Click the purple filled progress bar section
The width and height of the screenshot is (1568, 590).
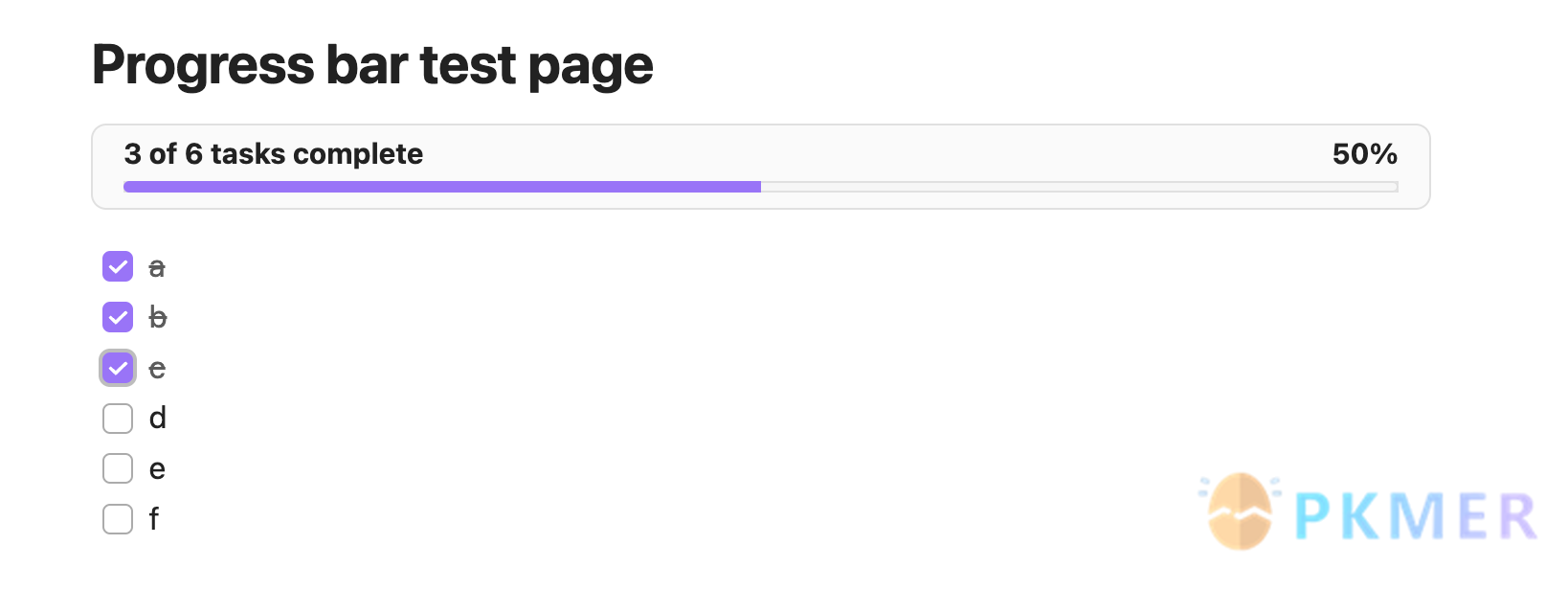click(441, 187)
